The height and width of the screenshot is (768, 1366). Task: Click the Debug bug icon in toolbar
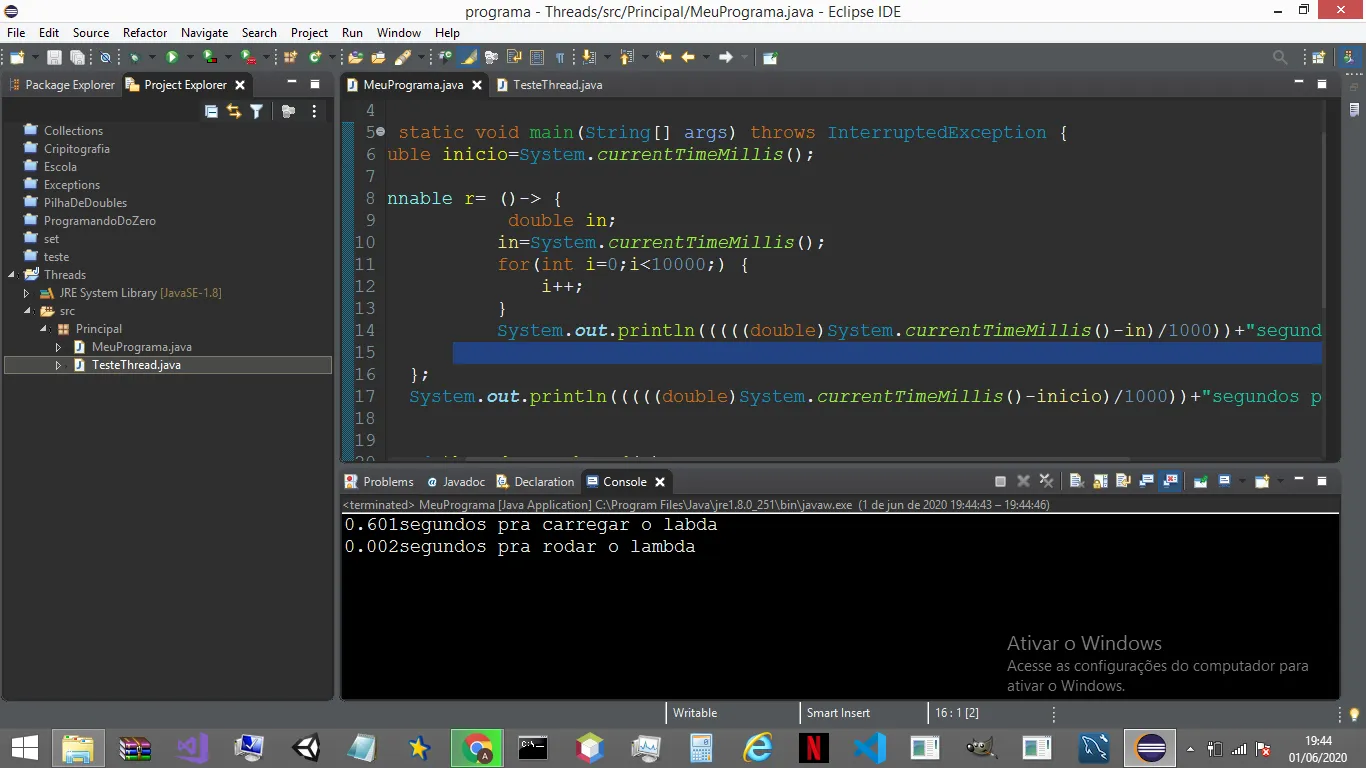[x=135, y=58]
